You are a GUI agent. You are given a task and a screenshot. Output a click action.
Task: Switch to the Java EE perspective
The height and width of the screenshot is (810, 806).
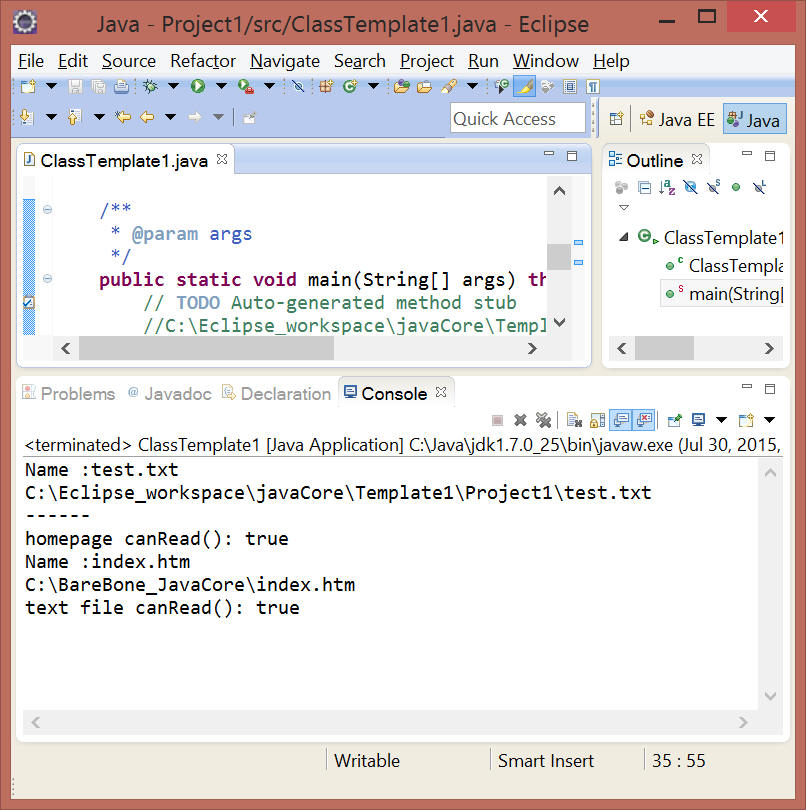[677, 120]
